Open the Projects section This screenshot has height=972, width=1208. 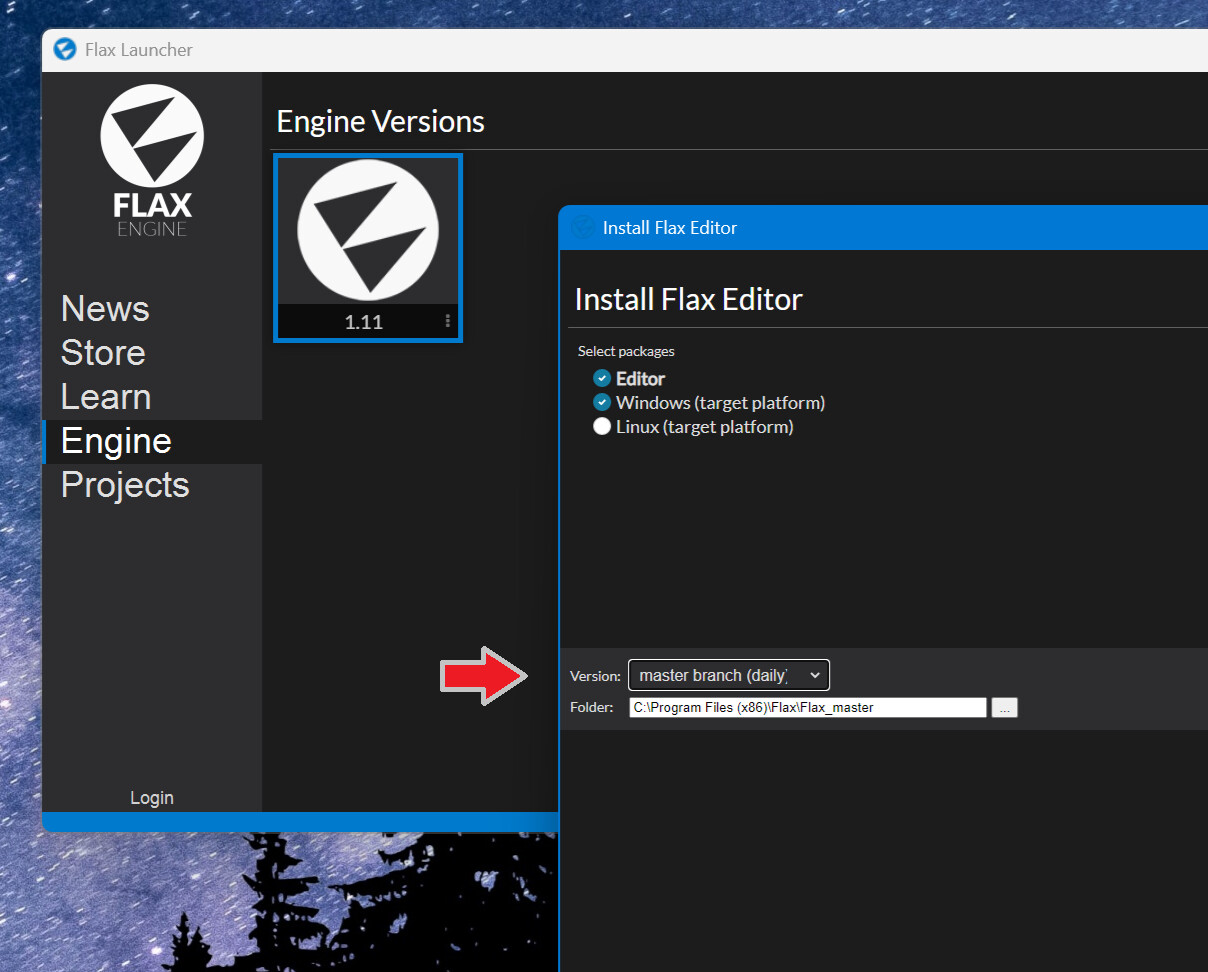tap(125, 485)
